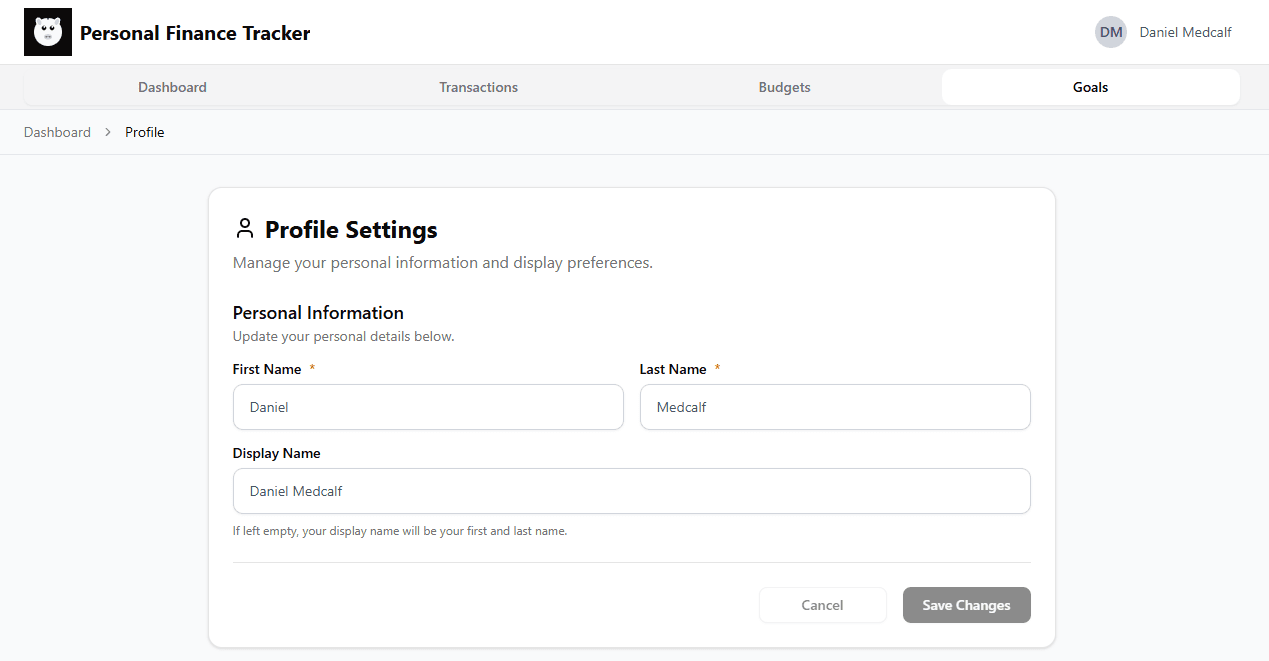Click the First Name field label

(267, 369)
